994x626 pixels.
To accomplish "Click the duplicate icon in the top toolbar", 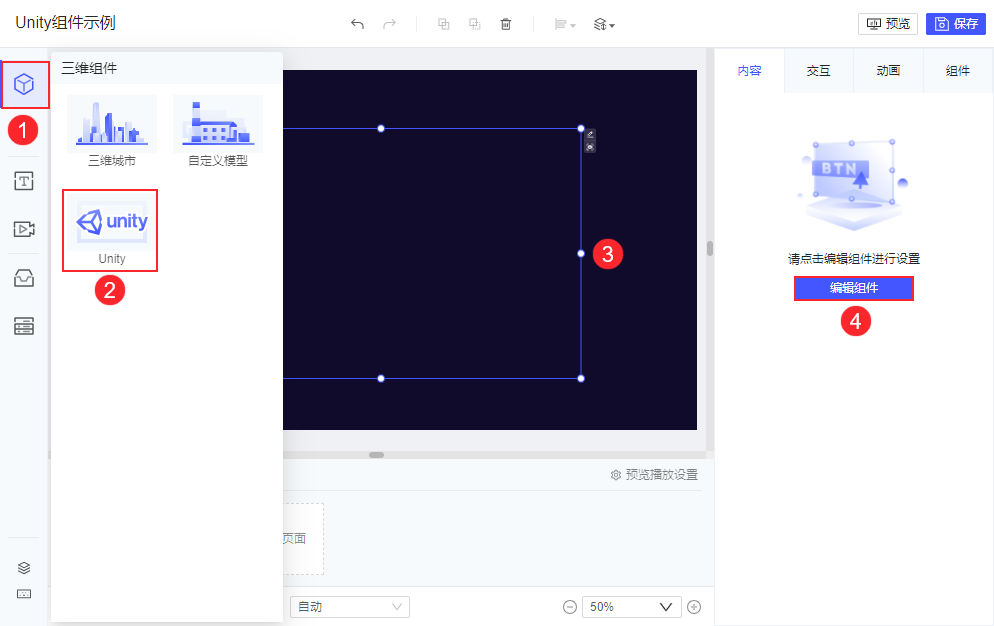I will (x=443, y=23).
